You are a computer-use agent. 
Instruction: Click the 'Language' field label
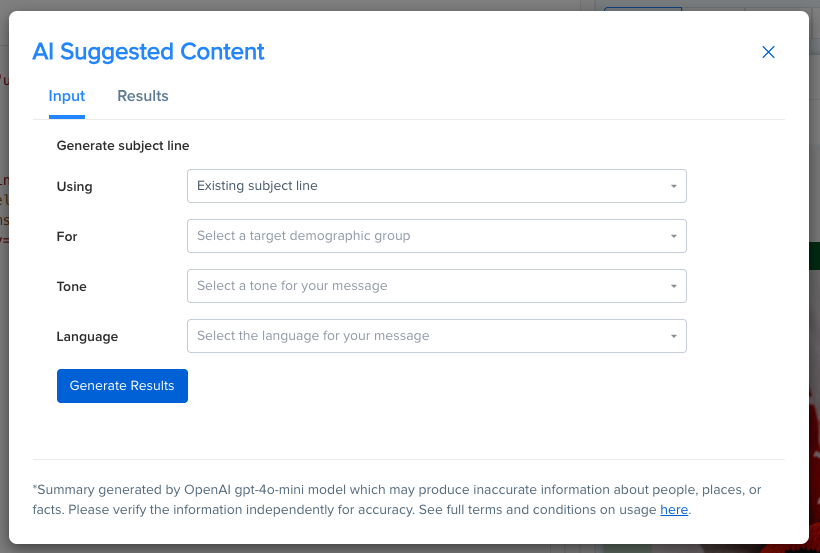pyautogui.click(x=87, y=336)
